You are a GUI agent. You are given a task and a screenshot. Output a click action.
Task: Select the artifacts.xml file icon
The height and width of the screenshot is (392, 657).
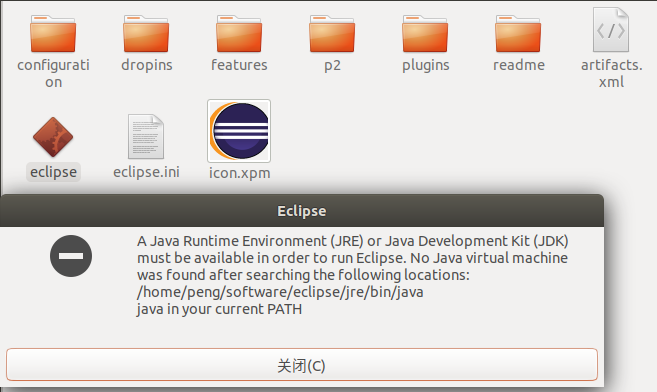pos(611,30)
